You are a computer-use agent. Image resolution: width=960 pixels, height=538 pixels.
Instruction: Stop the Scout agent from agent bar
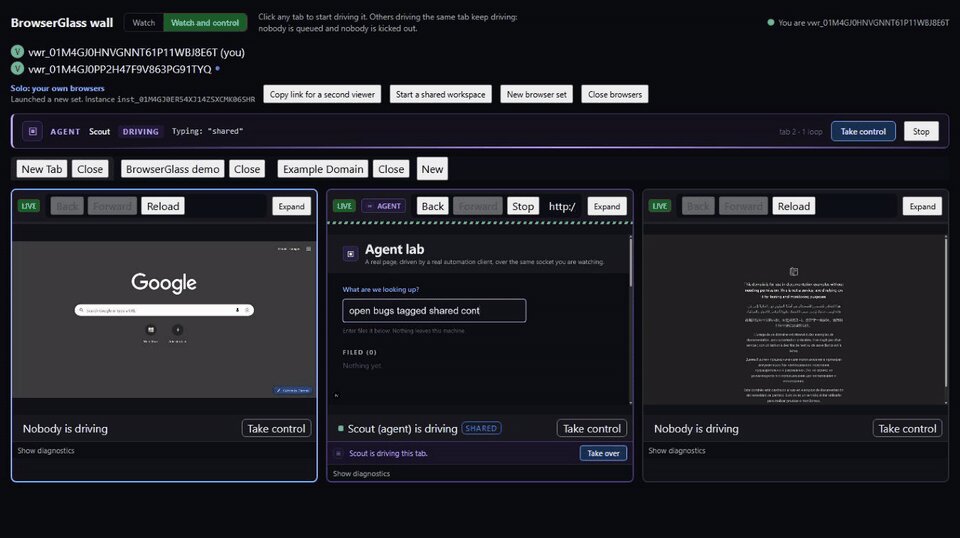point(921,132)
